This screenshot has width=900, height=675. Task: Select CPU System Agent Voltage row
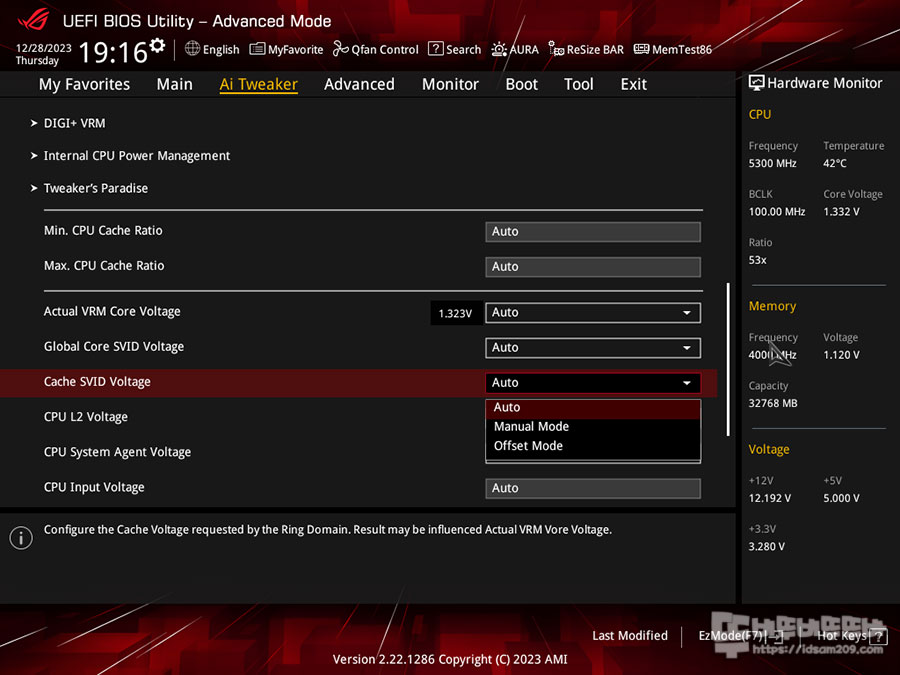117,452
